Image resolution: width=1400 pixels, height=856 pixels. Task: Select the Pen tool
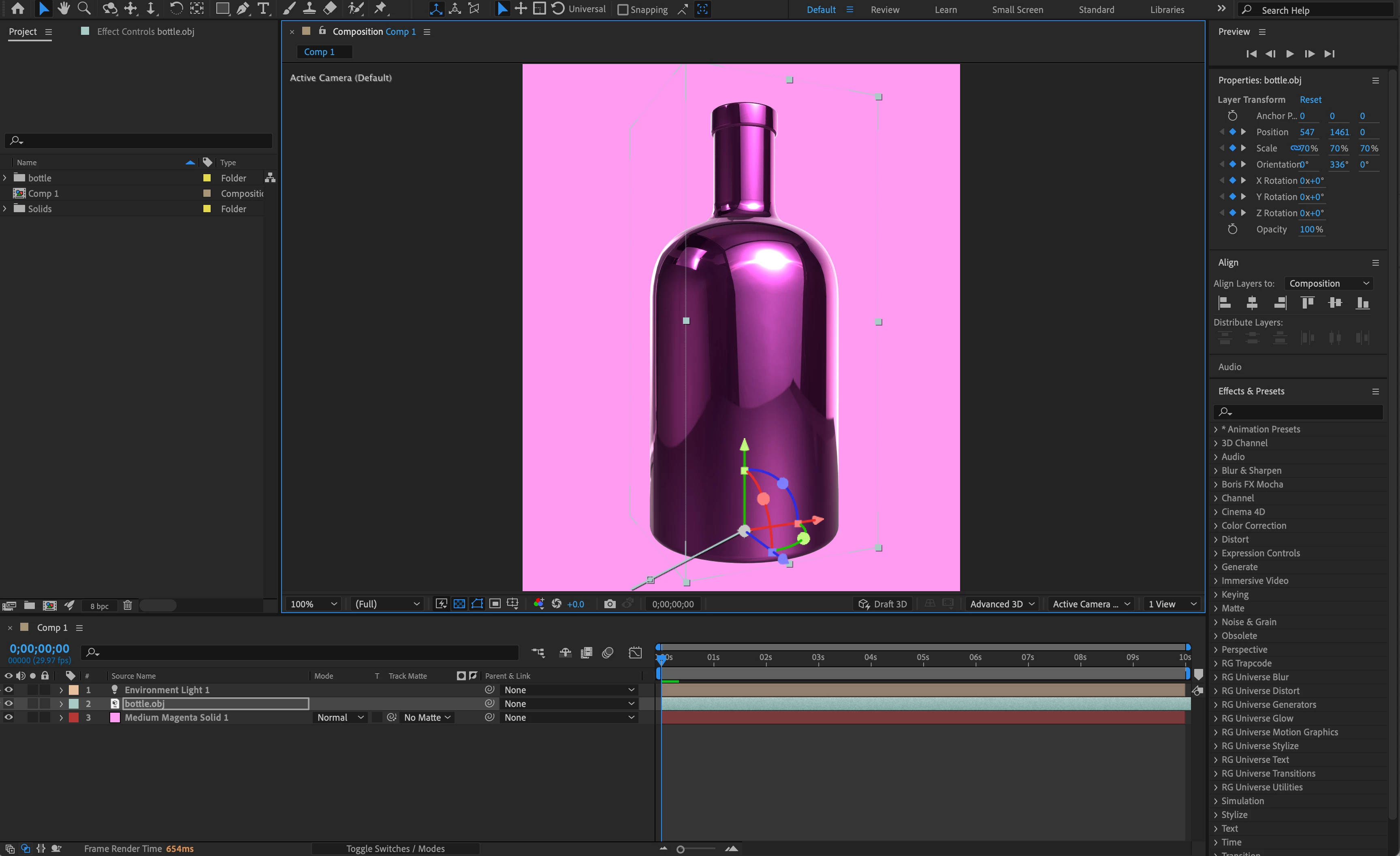(243, 9)
